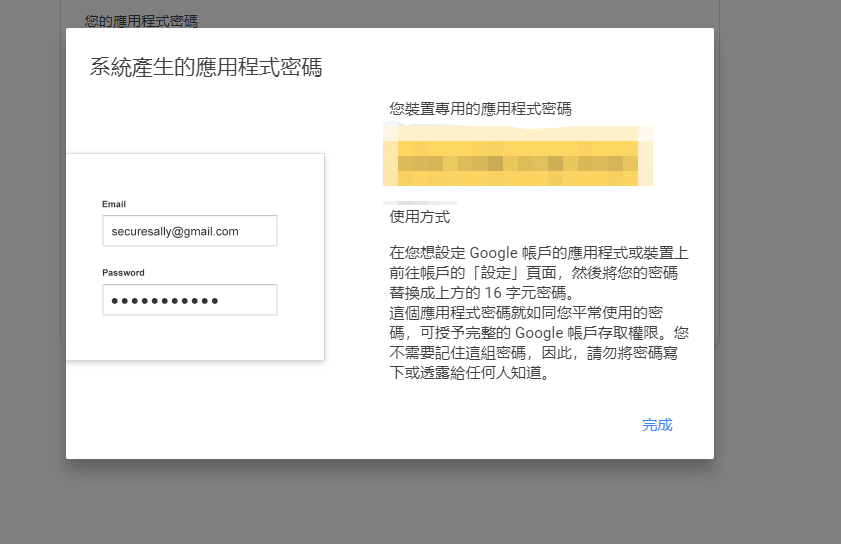This screenshot has width=841, height=544.
Task: Click the Email label
Action: (114, 204)
